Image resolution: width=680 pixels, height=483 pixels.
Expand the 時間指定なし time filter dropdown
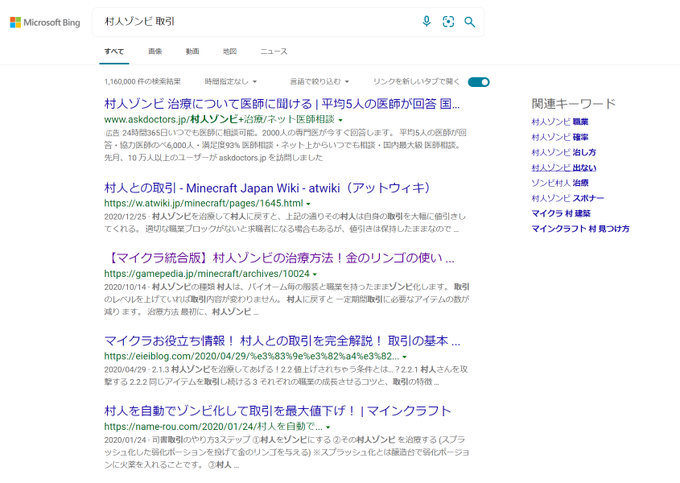[x=231, y=82]
